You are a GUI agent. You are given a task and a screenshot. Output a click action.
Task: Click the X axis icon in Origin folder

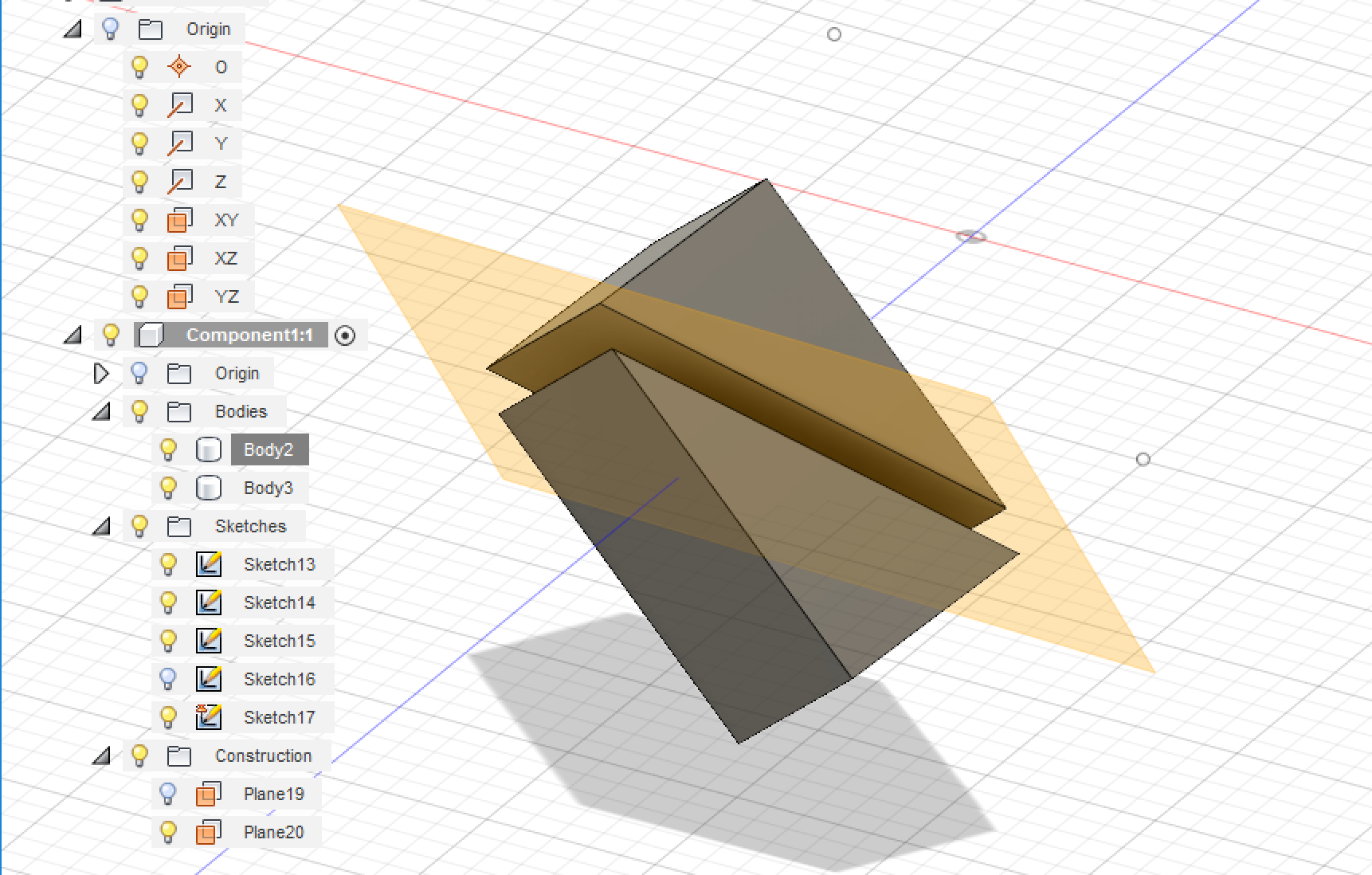coord(180,104)
